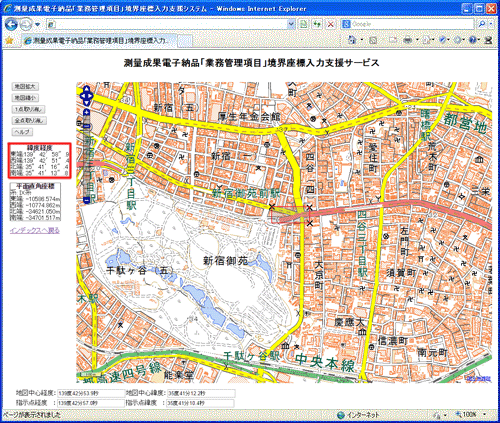
Task: Click the rightmost command bar icon
Action: (489, 40)
